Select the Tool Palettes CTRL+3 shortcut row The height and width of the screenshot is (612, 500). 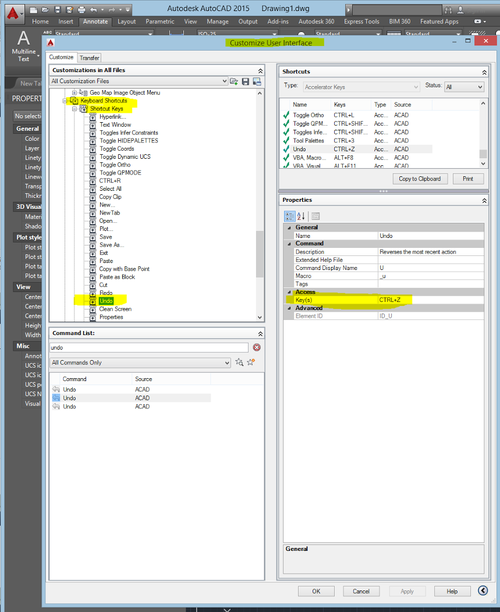(356, 141)
